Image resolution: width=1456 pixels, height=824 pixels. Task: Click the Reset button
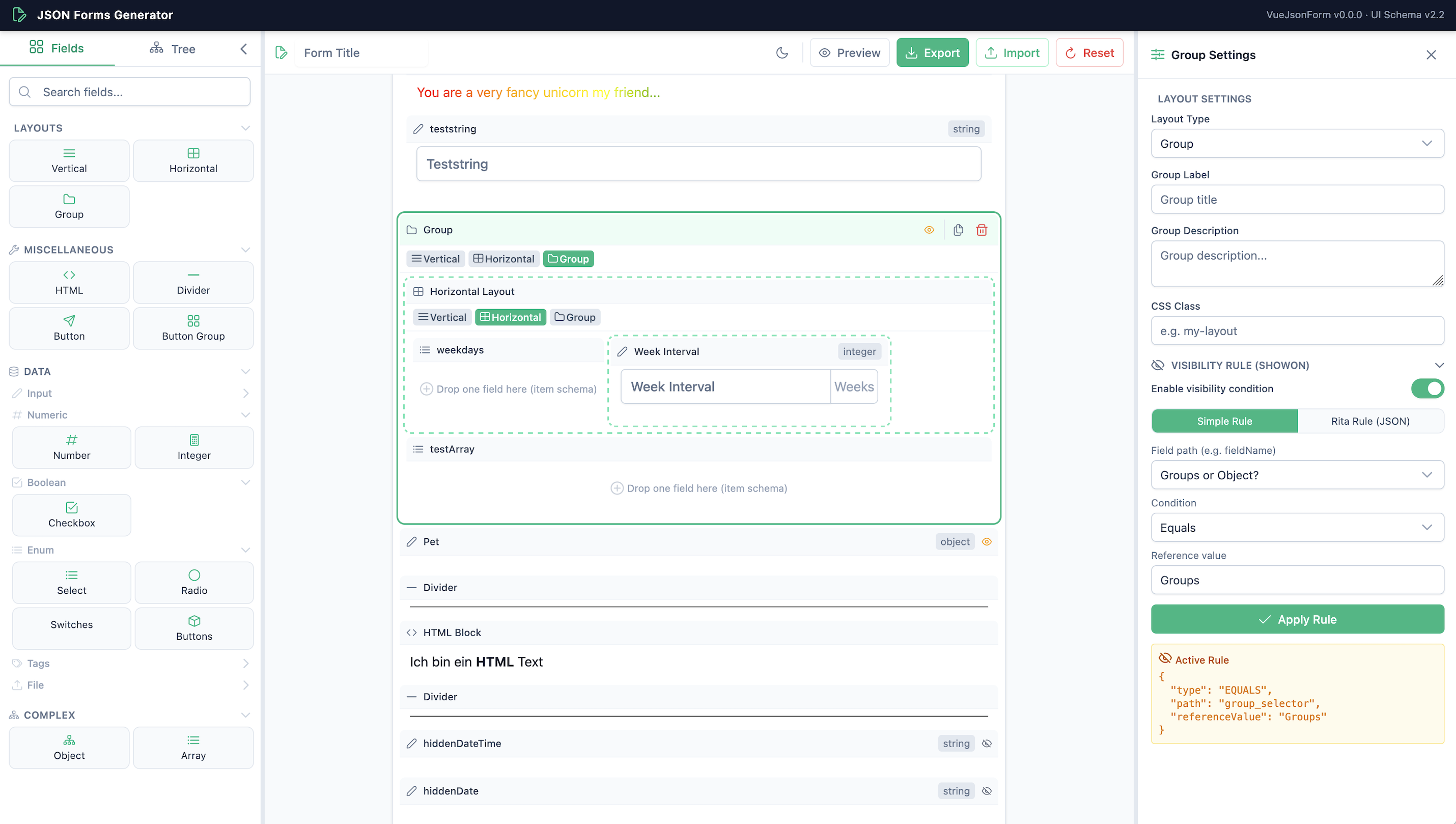1089,52
